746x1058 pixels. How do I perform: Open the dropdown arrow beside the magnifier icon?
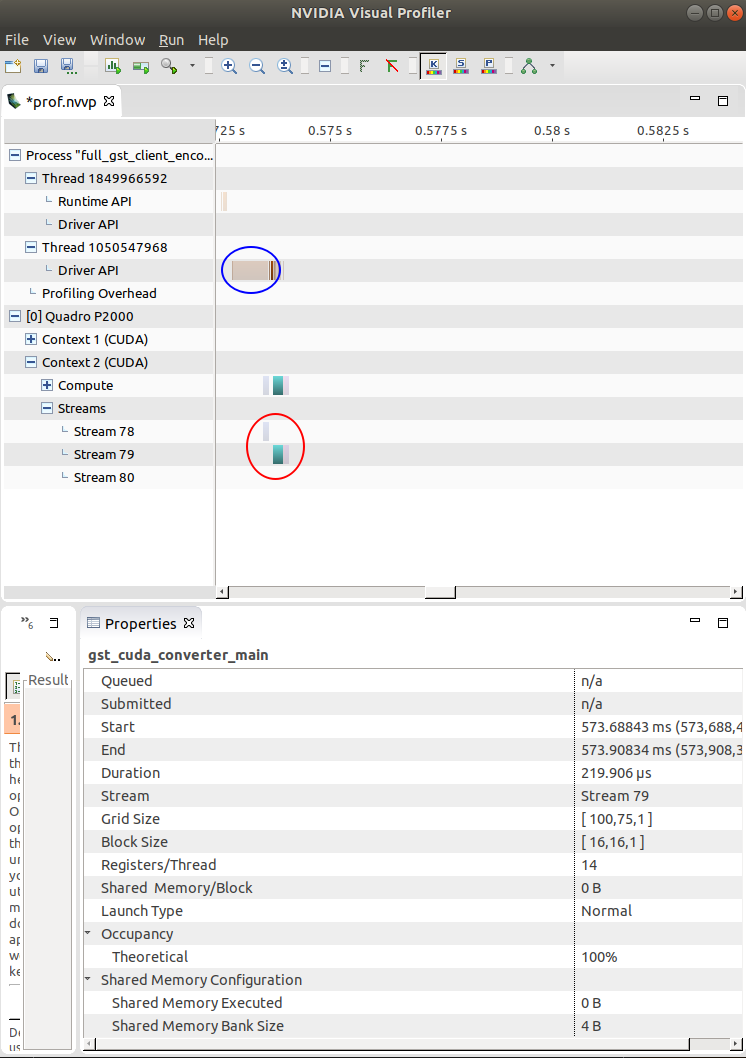coord(192,66)
